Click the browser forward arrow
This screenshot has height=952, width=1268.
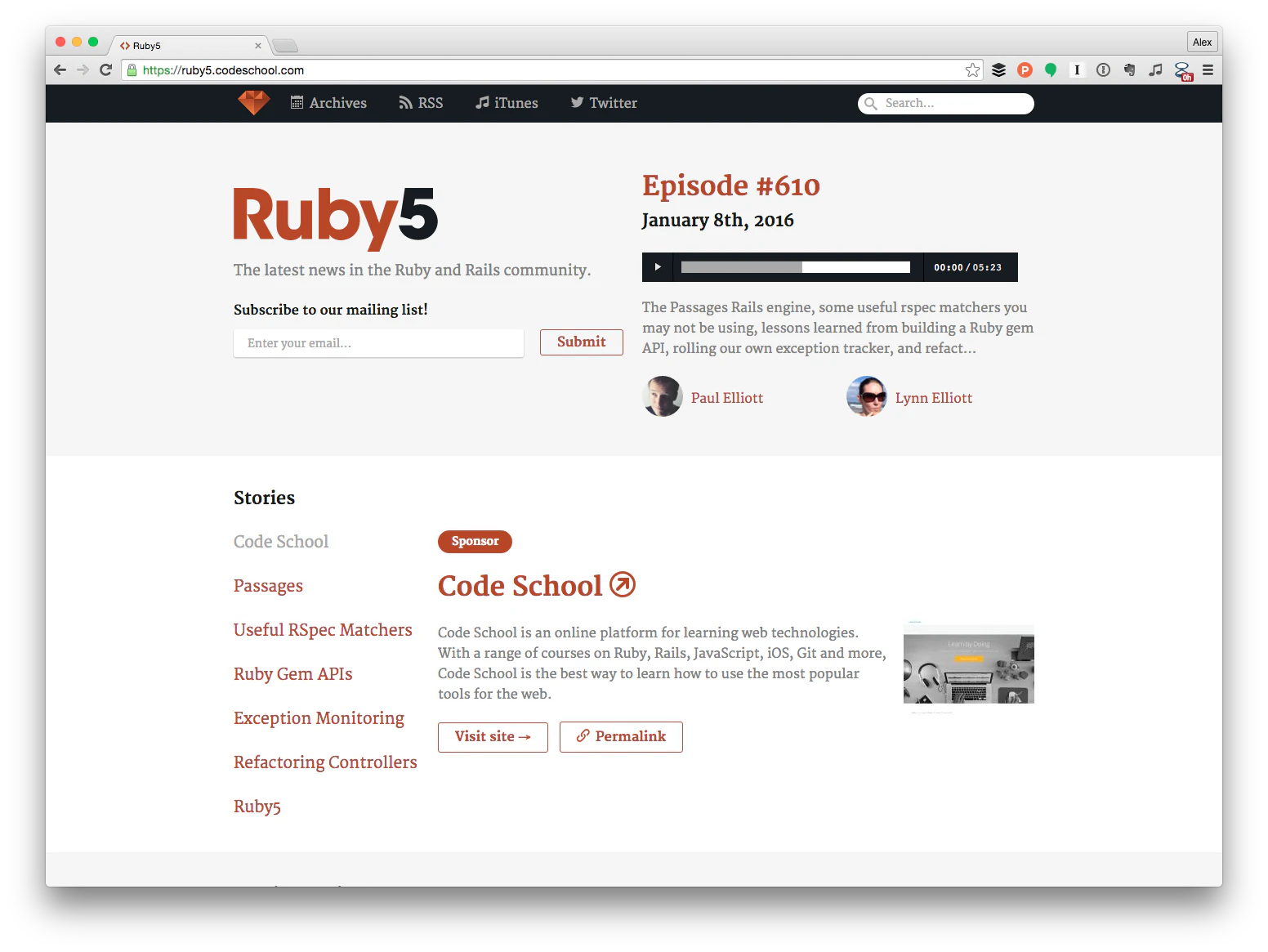(83, 70)
